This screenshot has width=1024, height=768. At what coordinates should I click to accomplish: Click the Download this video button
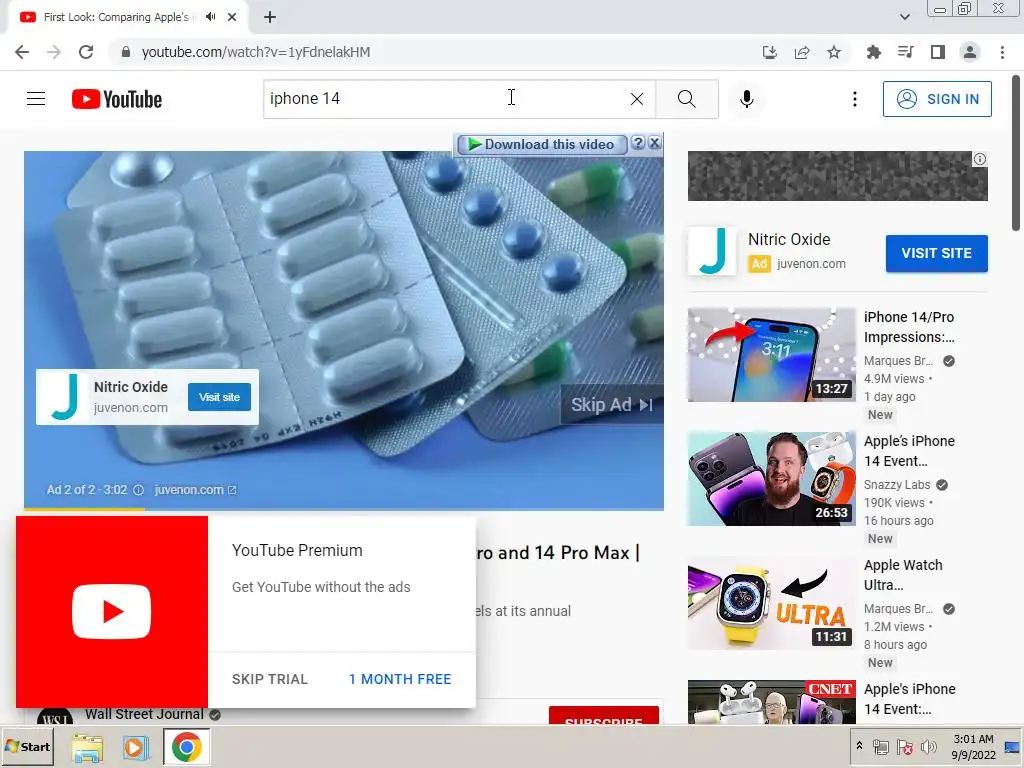point(542,144)
